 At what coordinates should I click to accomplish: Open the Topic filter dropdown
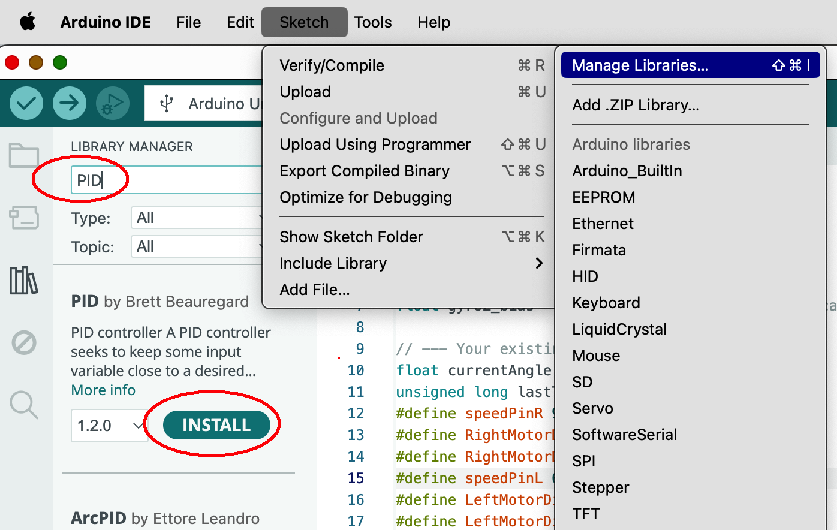pos(197,247)
